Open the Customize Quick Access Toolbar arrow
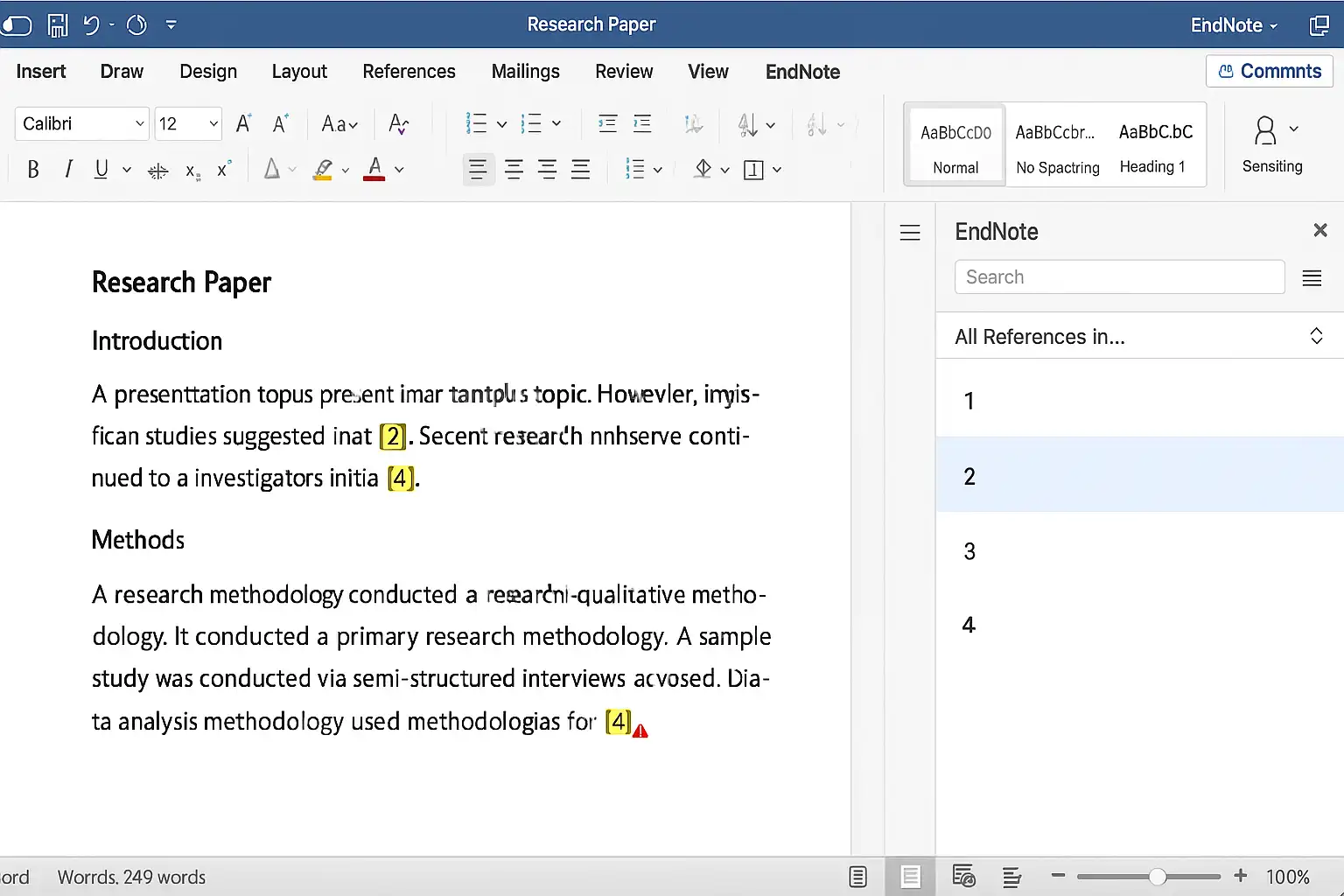The width and height of the screenshot is (1344, 896). pyautogui.click(x=171, y=25)
